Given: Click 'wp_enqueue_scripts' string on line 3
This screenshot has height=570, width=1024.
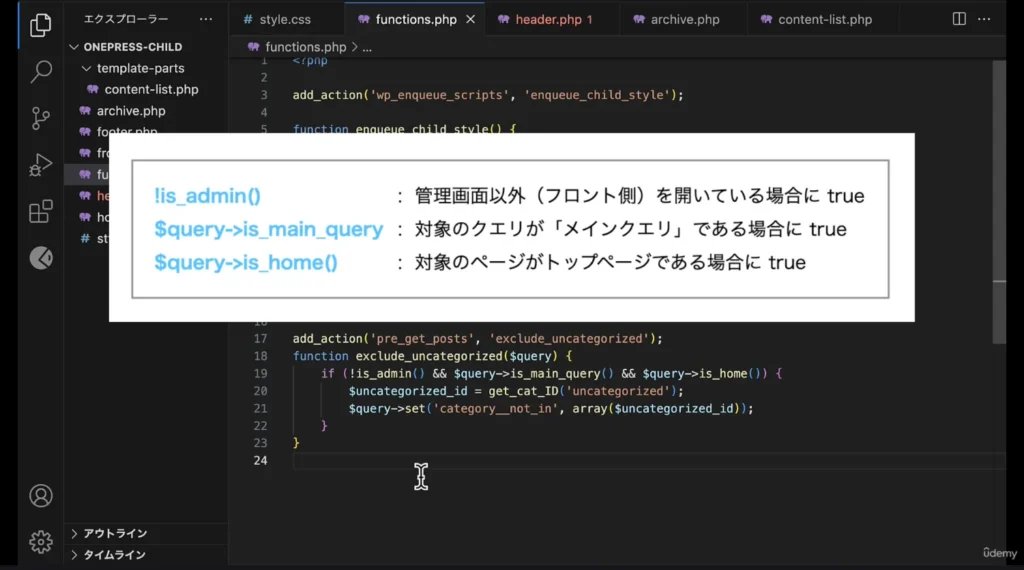Looking at the screenshot, I should point(440,95).
